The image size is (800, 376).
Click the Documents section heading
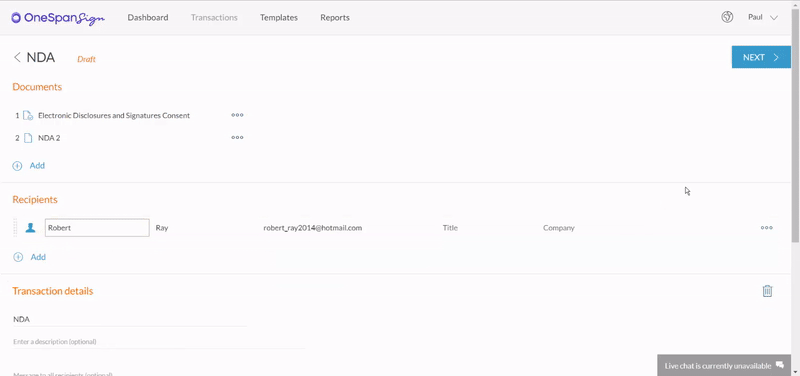coord(37,87)
